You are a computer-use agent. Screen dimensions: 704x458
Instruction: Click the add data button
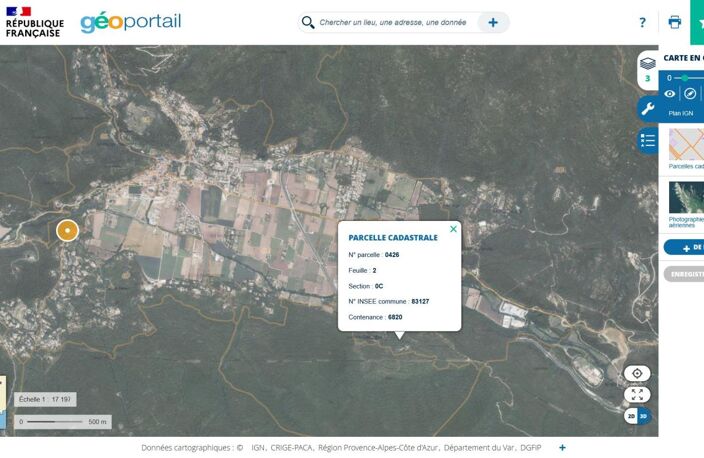(x=684, y=247)
